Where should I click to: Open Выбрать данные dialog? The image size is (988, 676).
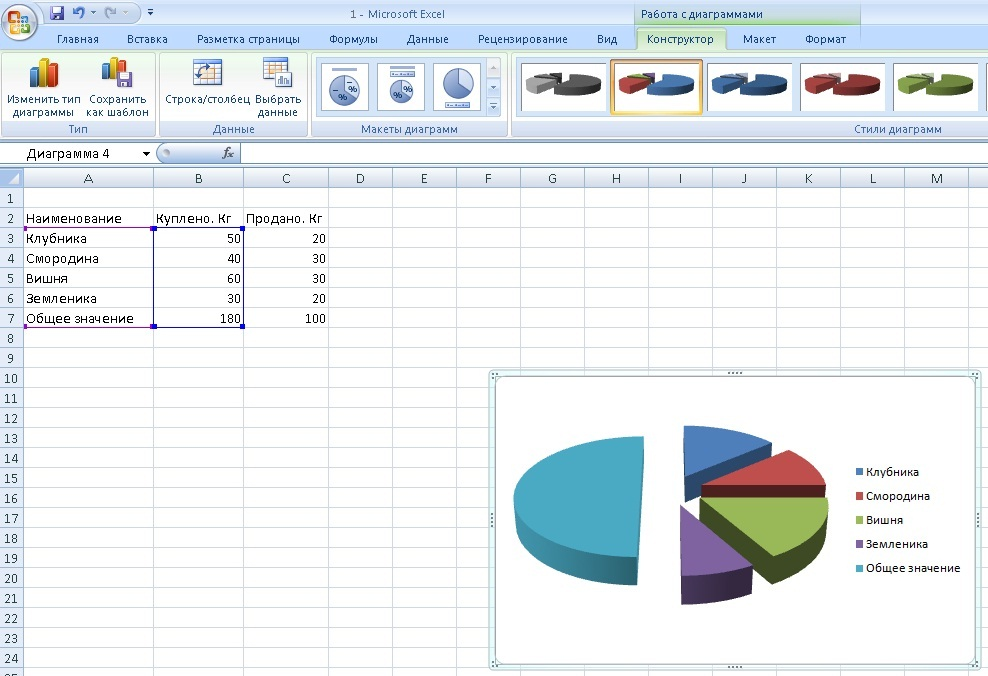277,88
